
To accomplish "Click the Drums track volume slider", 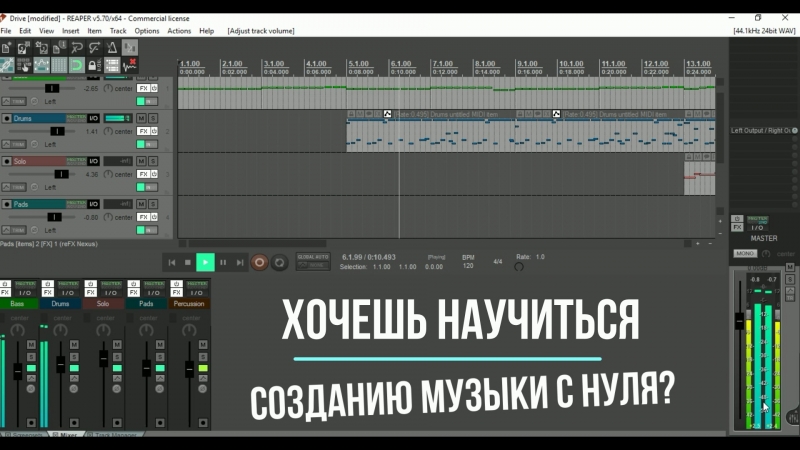I will [x=57, y=131].
